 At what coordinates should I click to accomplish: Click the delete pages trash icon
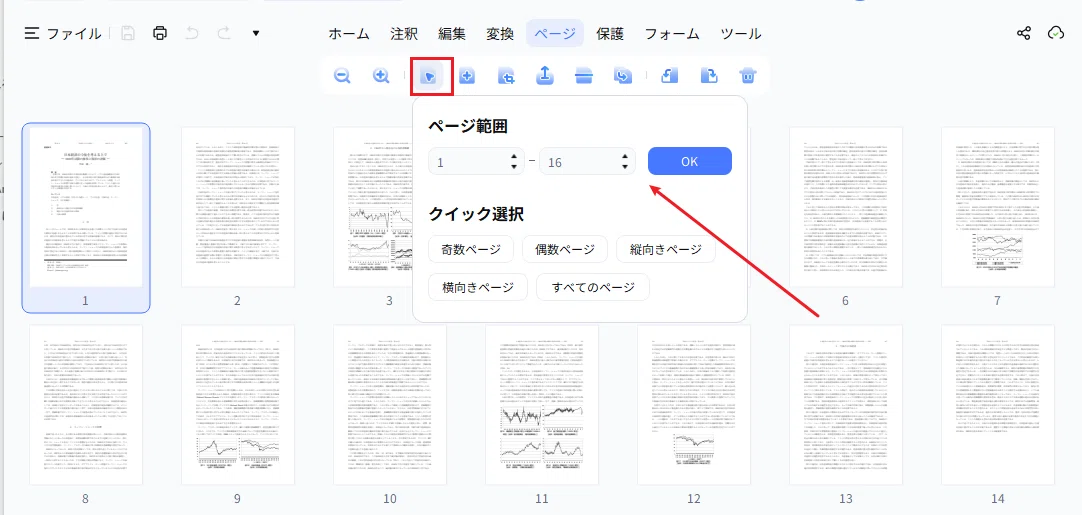[748, 76]
